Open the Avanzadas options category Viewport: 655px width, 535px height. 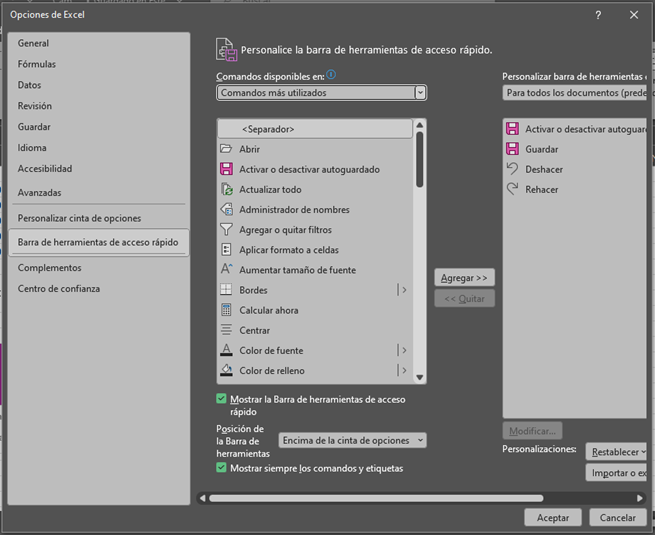[99, 193]
